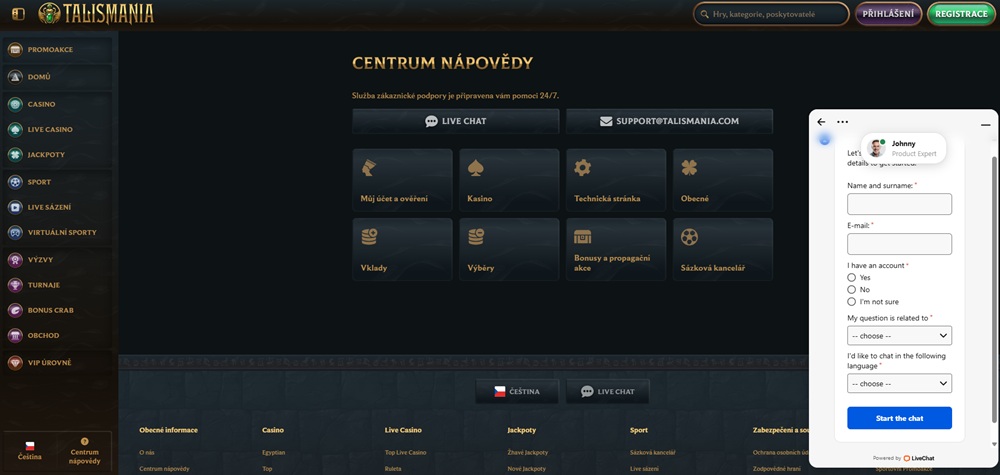Click the support@talismania.com email button
This screenshot has width=1000, height=475.
[x=669, y=121]
